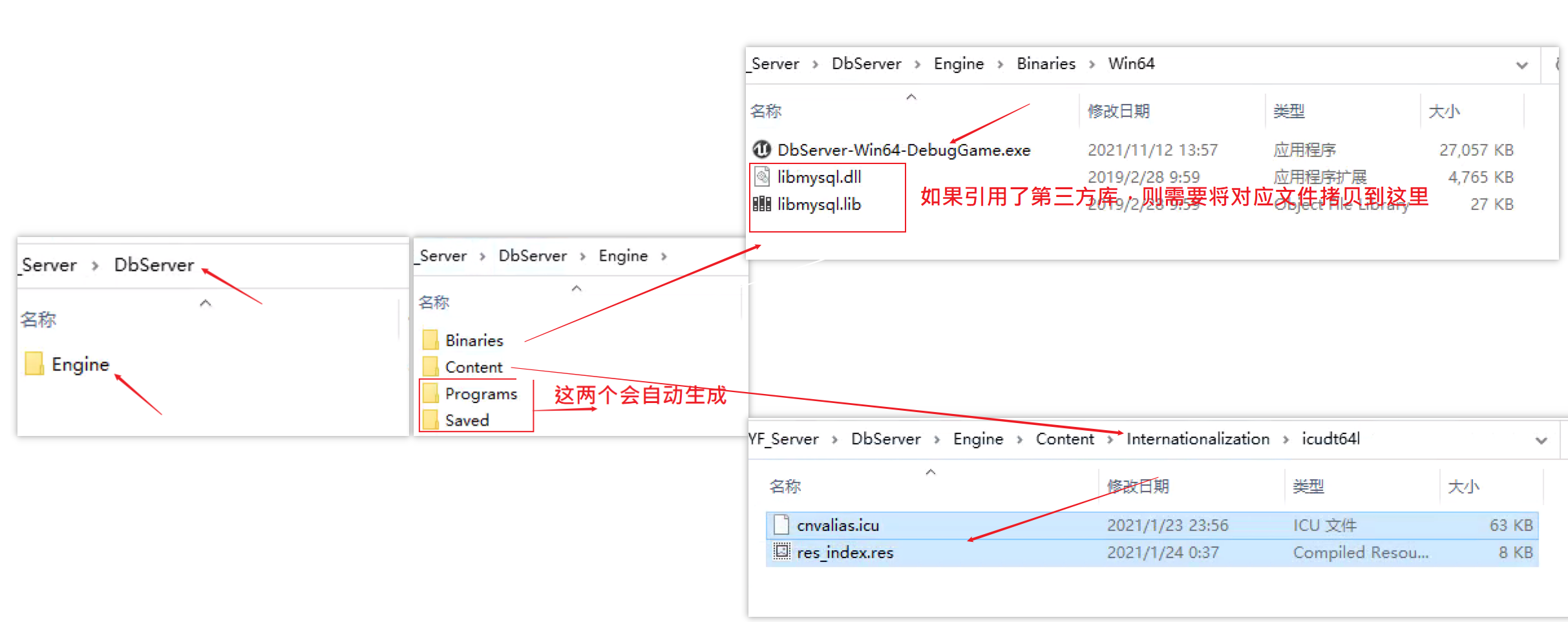This screenshot has height=622, width=1568.
Task: Click the libmysql.lib library file icon
Action: [762, 204]
